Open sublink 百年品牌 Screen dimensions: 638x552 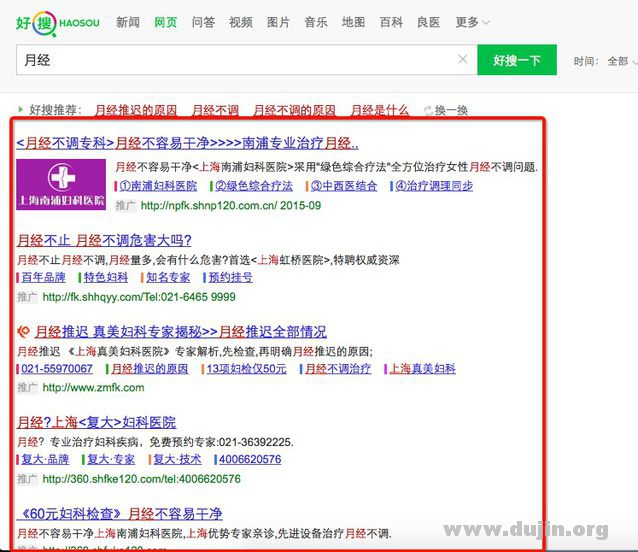click(43, 277)
